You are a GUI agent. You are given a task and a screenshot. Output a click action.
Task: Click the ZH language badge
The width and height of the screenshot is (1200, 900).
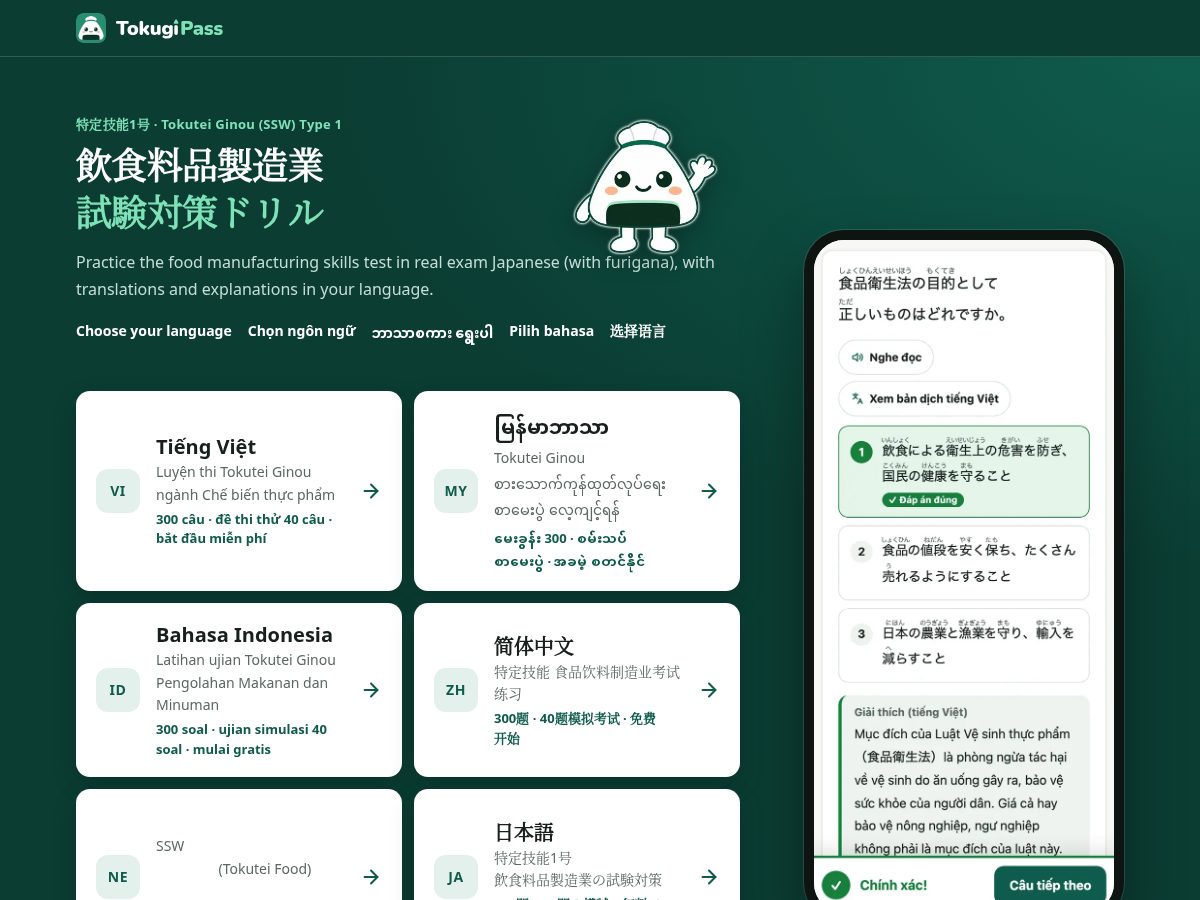point(456,690)
